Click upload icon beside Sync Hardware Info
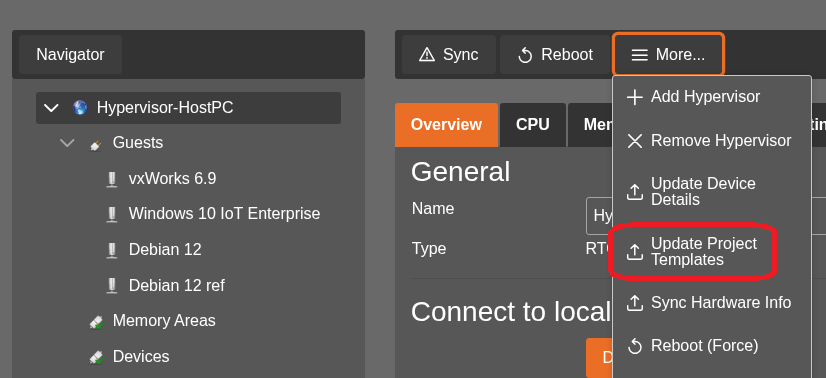The image size is (826, 378). pyautogui.click(x=635, y=303)
